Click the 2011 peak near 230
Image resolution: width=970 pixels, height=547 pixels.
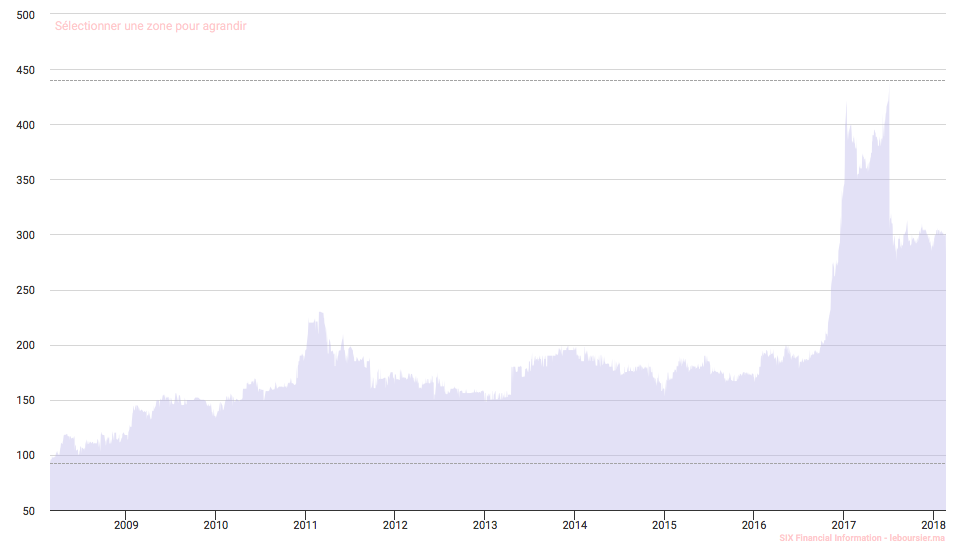321,314
